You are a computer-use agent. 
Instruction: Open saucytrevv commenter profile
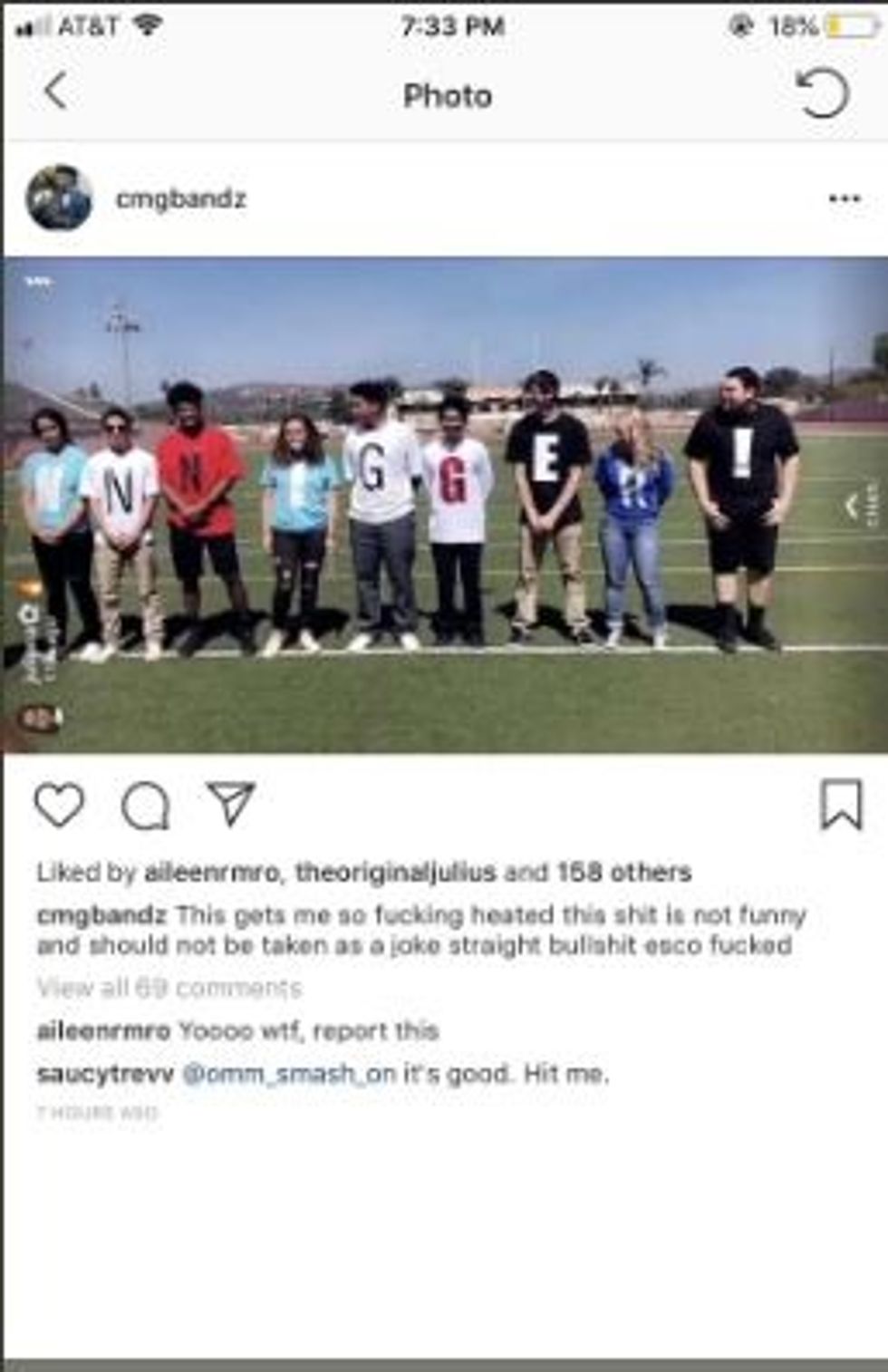click(105, 1075)
